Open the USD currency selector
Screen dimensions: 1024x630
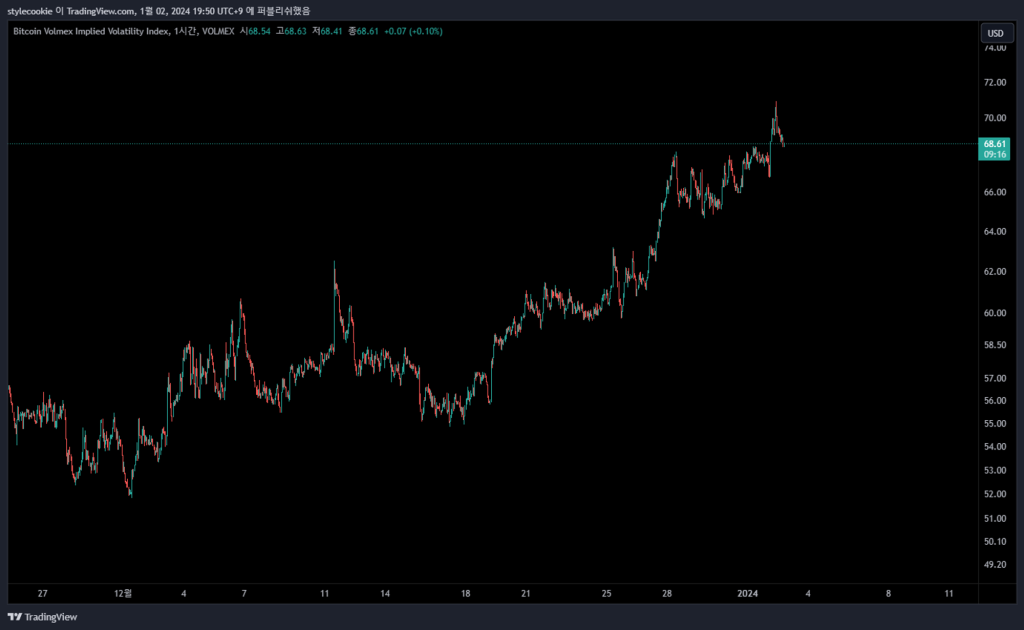pyautogui.click(x=995, y=33)
